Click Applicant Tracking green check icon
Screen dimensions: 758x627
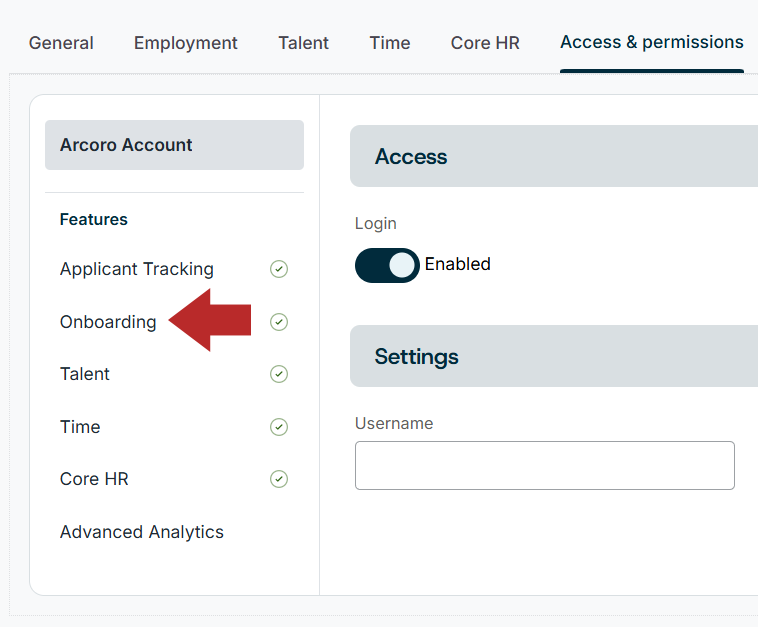[279, 269]
